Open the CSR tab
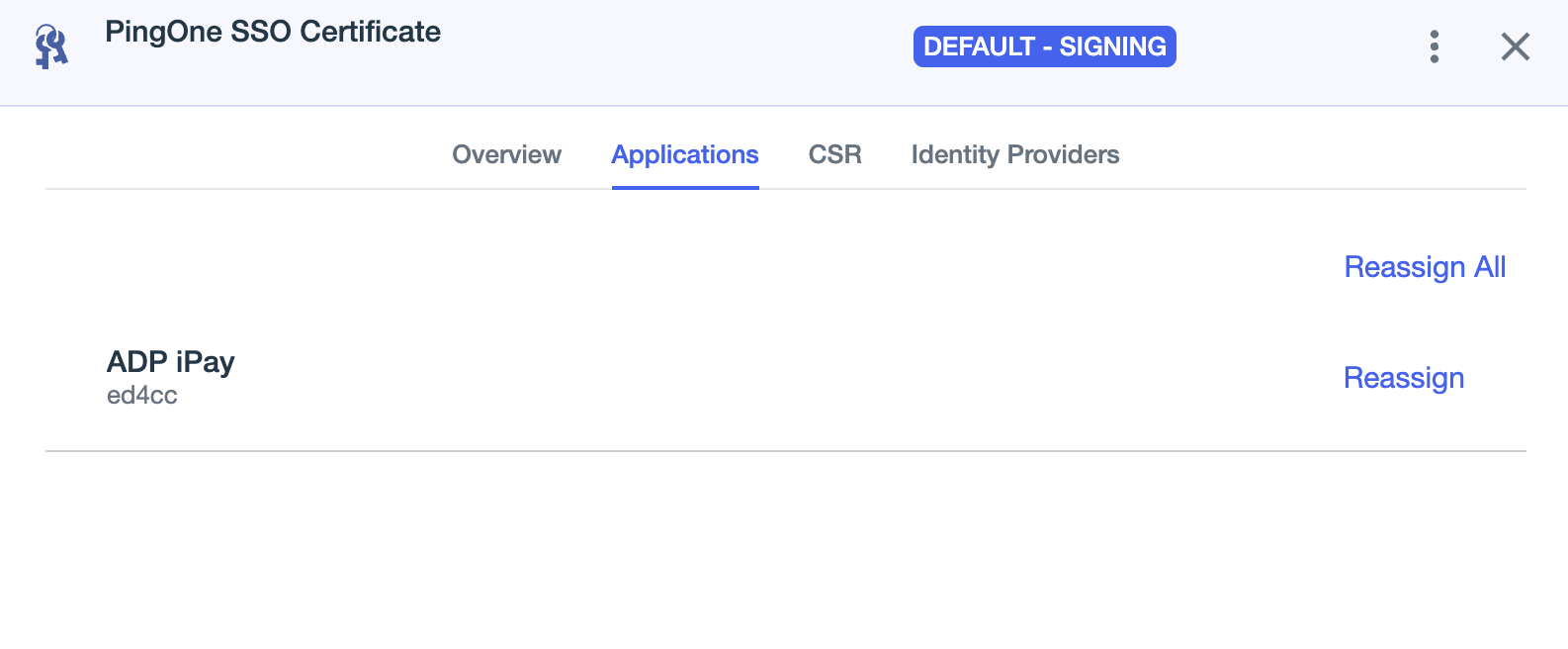 (x=835, y=154)
